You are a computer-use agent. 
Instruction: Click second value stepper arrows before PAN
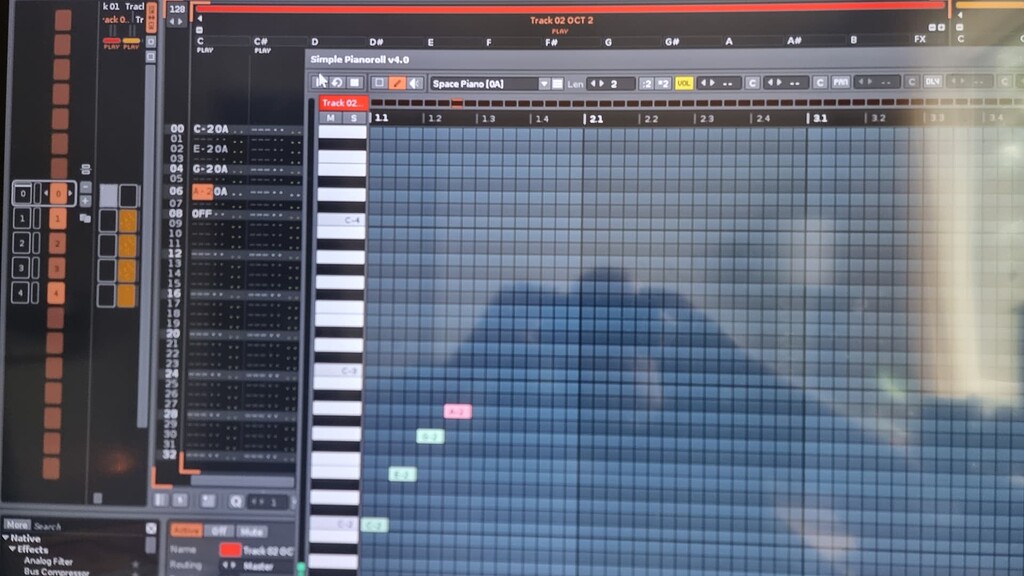point(775,83)
